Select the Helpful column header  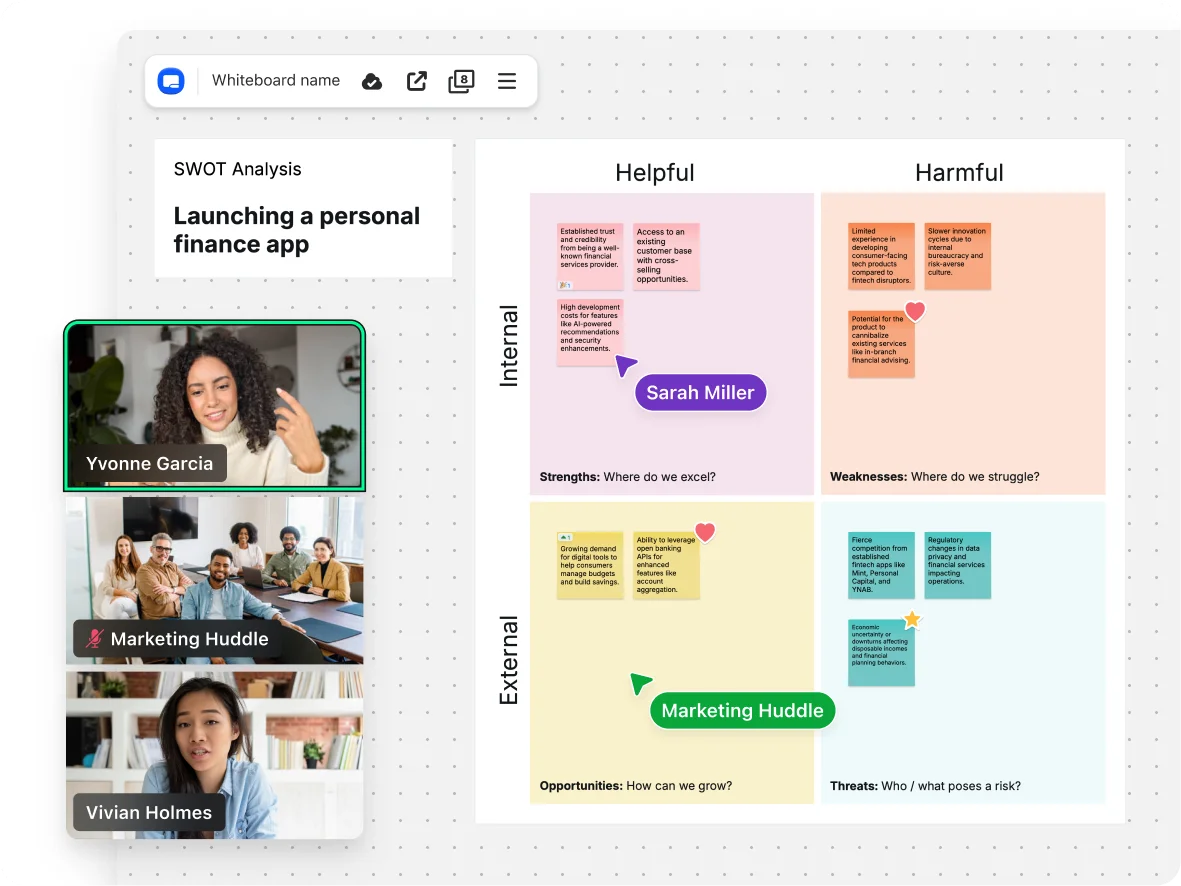[655, 172]
